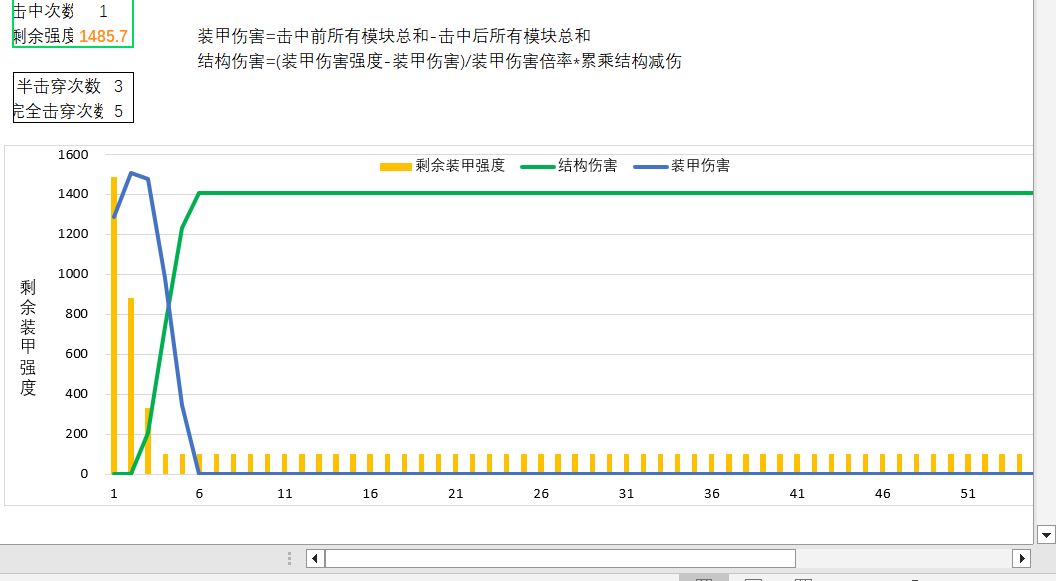This screenshot has height=581, width=1056.
Task: Select the 完全击穿次数 value cell showing 5
Action: click(118, 111)
